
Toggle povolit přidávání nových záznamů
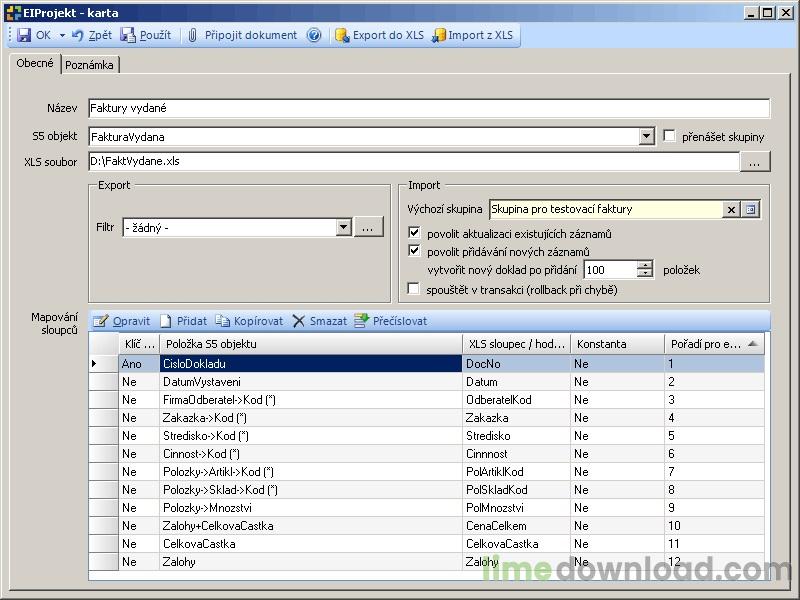tap(414, 251)
